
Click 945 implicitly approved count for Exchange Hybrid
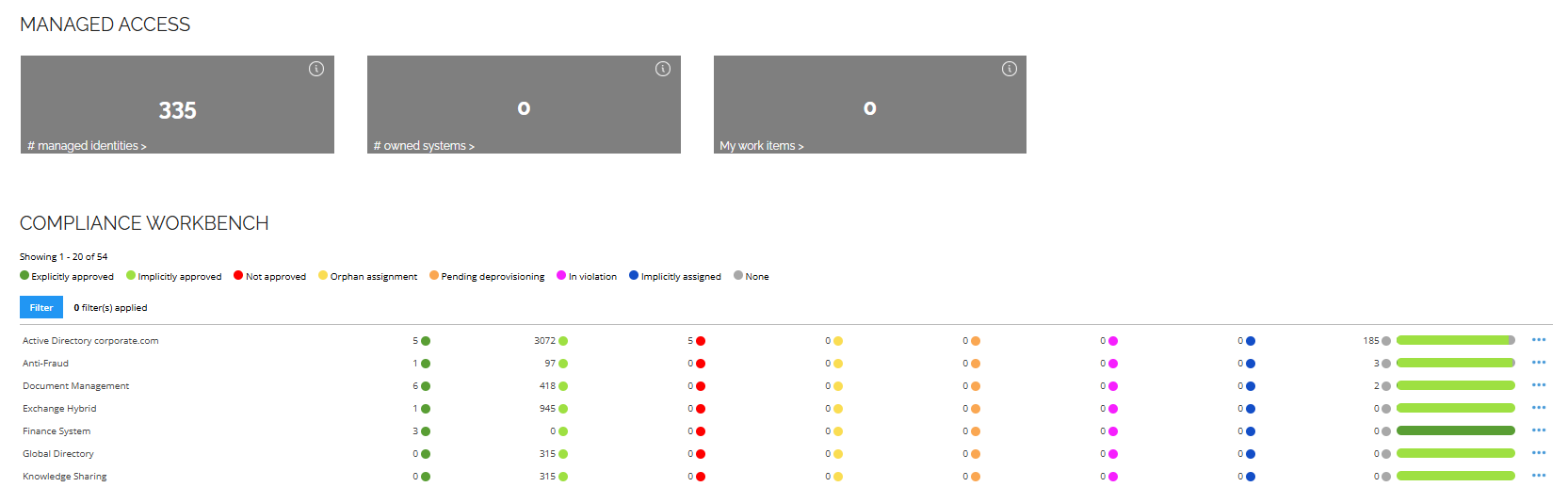pos(554,409)
